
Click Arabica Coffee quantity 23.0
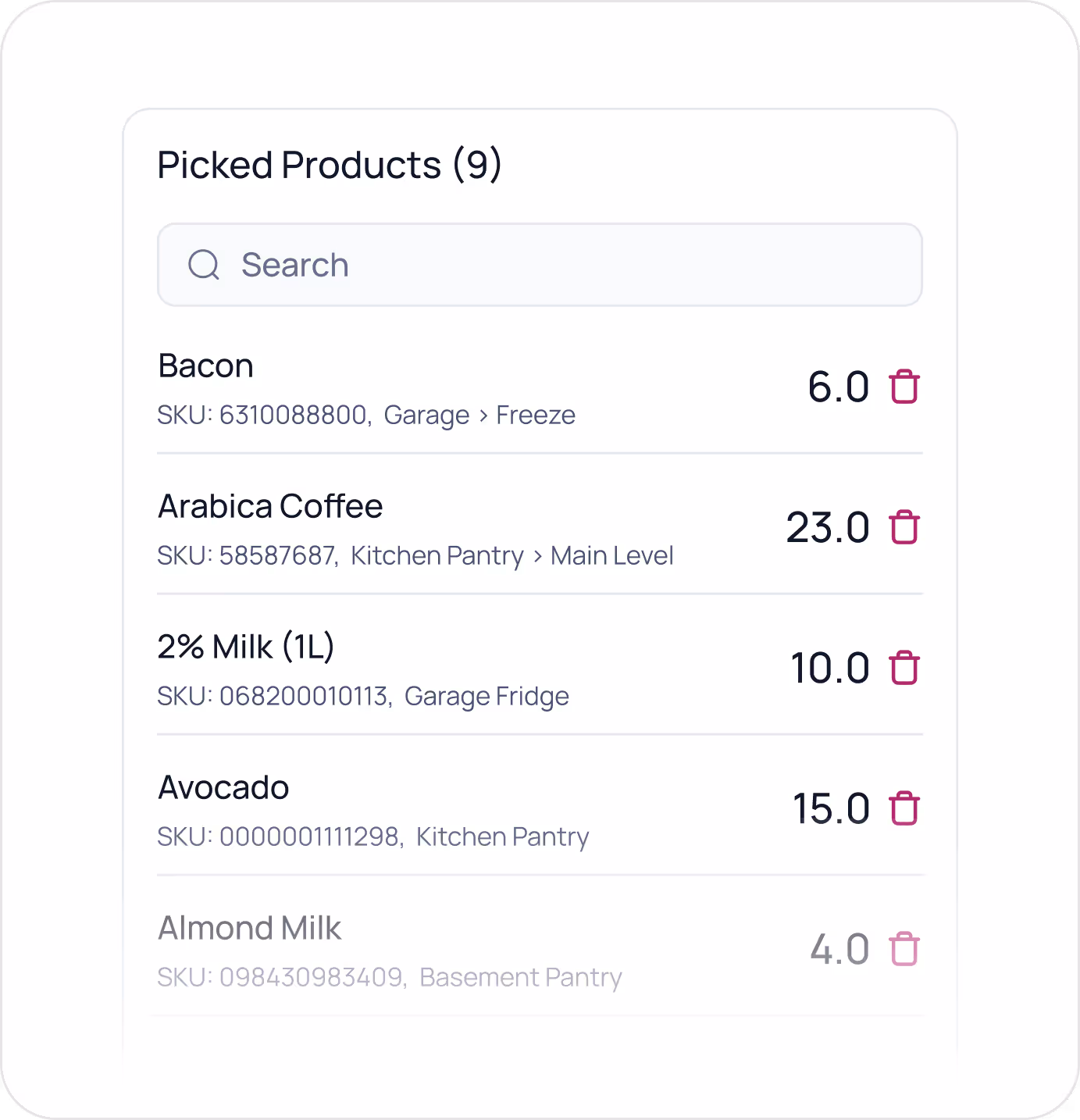click(x=827, y=527)
